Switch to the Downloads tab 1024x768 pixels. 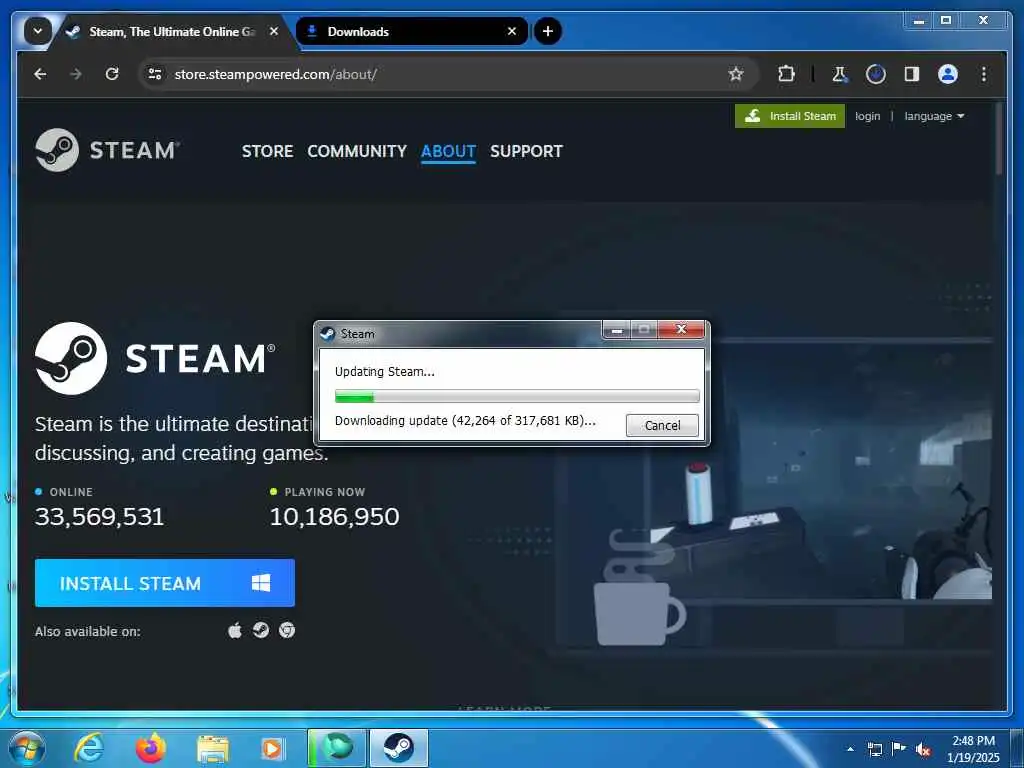[411, 31]
